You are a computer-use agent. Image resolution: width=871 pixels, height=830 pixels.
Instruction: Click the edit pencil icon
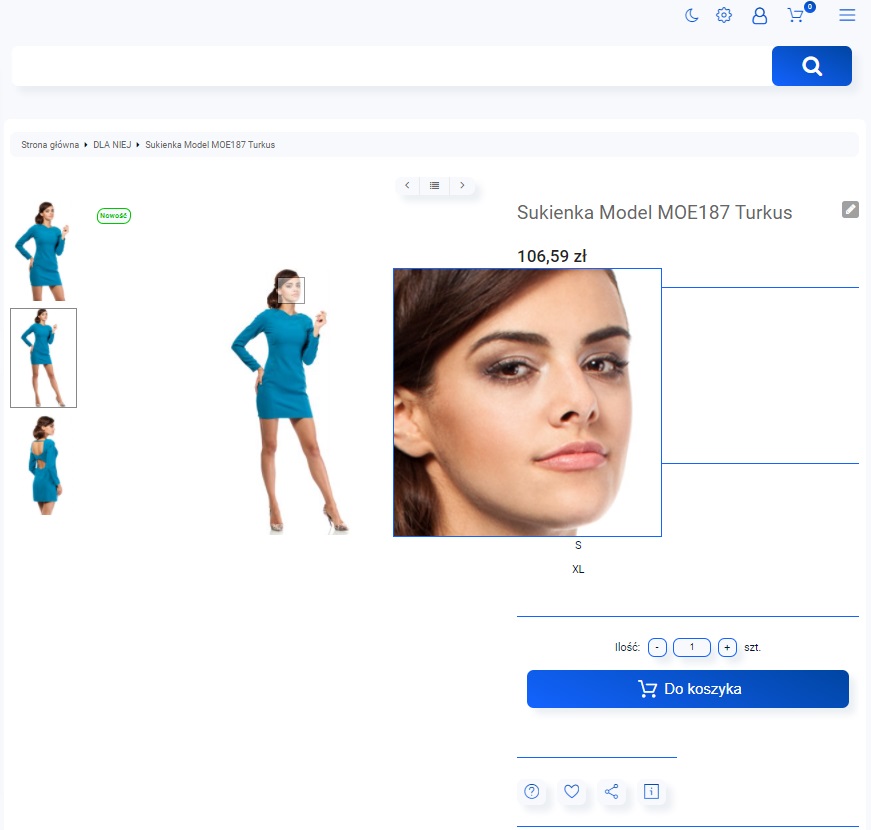tap(850, 209)
